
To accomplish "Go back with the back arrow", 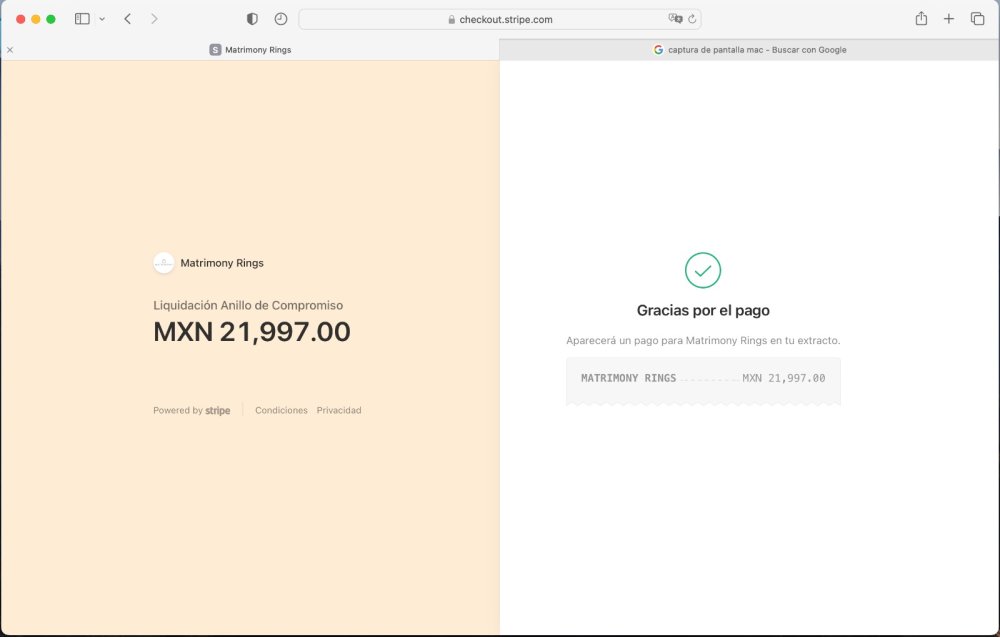I will coord(128,19).
